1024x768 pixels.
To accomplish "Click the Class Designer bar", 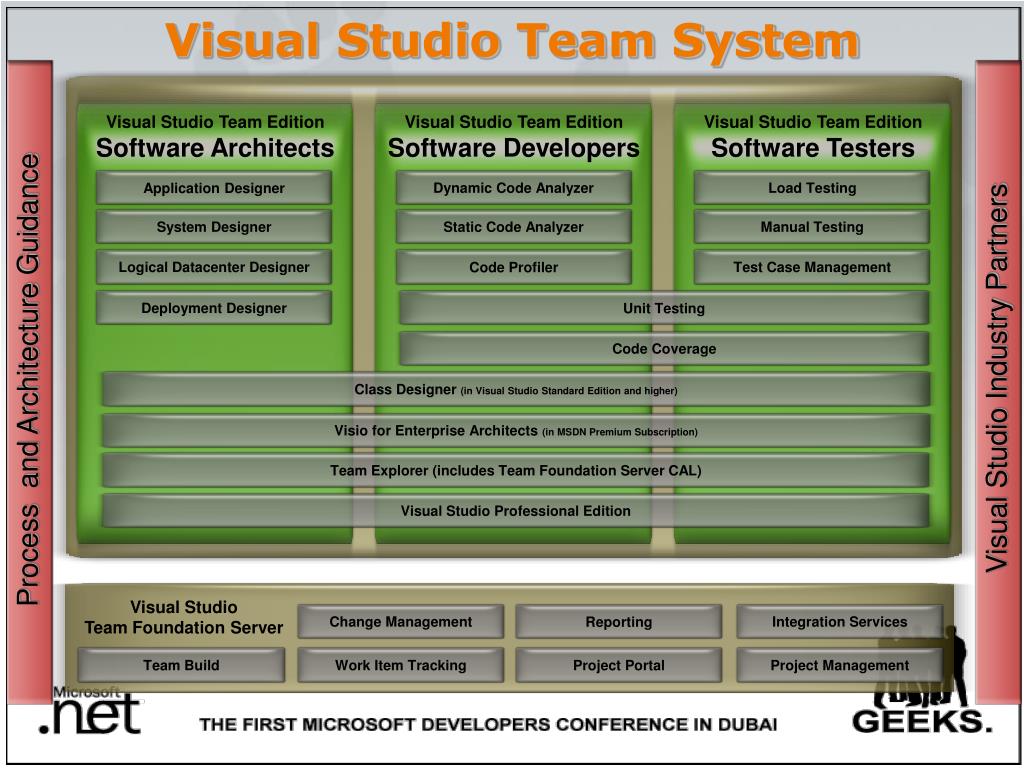I will pyautogui.click(x=516, y=390).
